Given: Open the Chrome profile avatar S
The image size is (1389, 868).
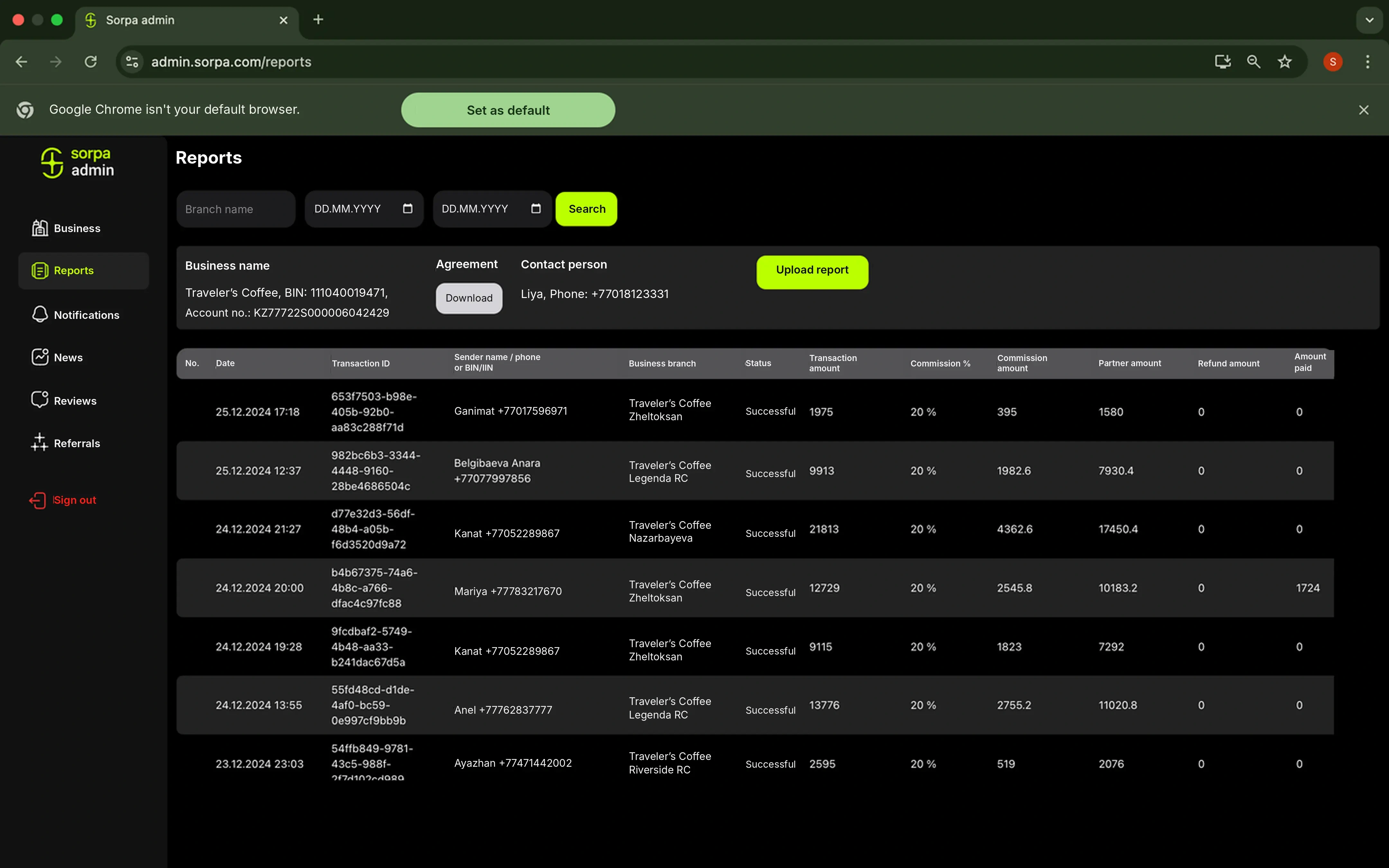Looking at the screenshot, I should [1333, 61].
